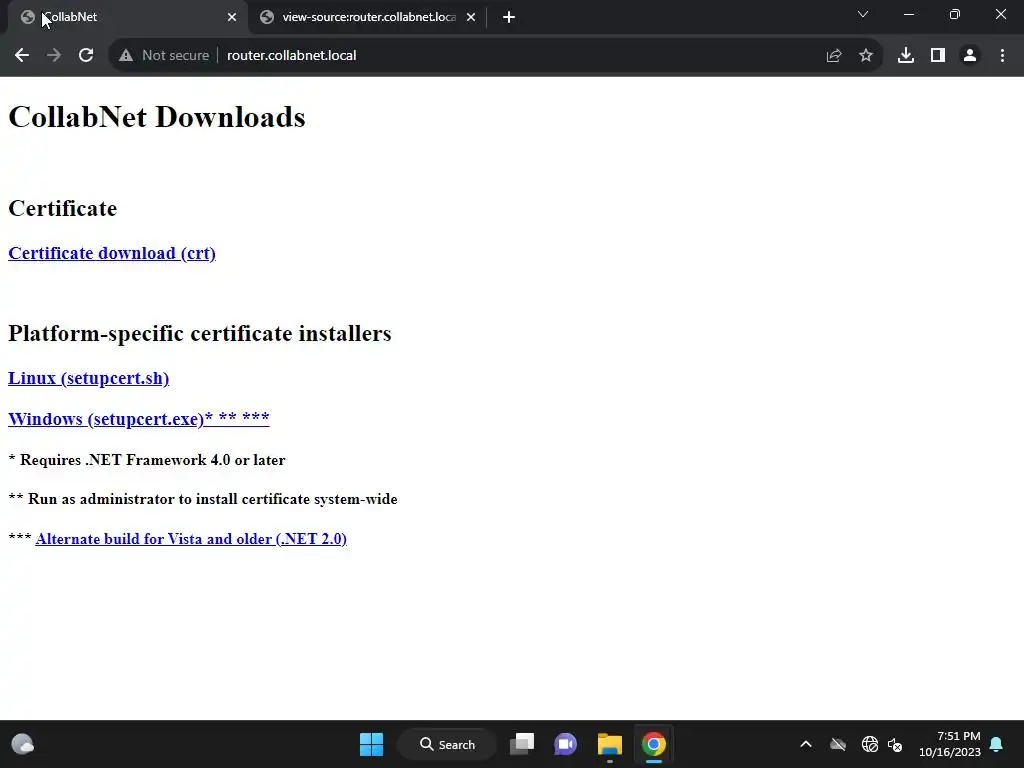This screenshot has width=1024, height=768.
Task: Open the Linux (setupcert.sh) link
Action: (88, 378)
